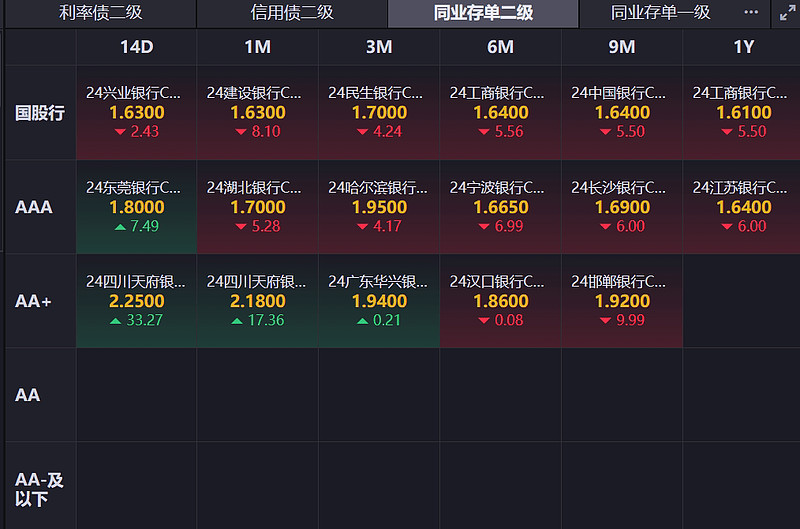800x529 pixels.
Task: Open 1Y 24工商银行C cell at 1.6100
Action: (x=742, y=113)
